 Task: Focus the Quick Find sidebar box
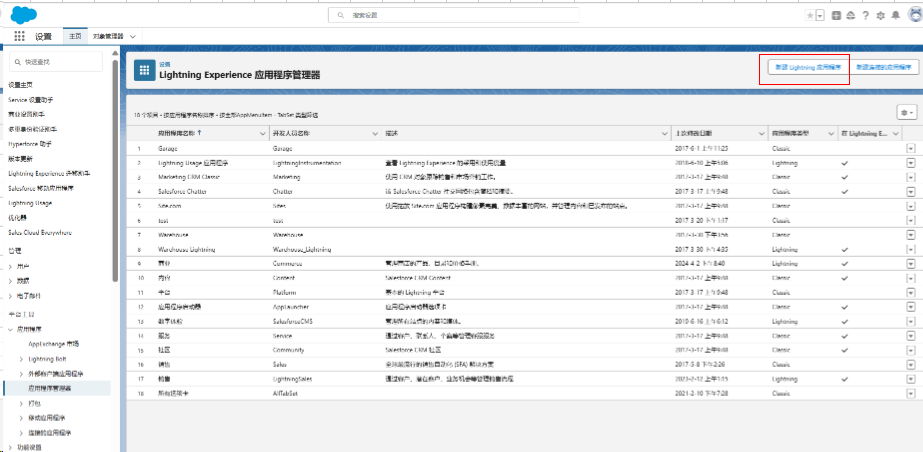coord(57,62)
